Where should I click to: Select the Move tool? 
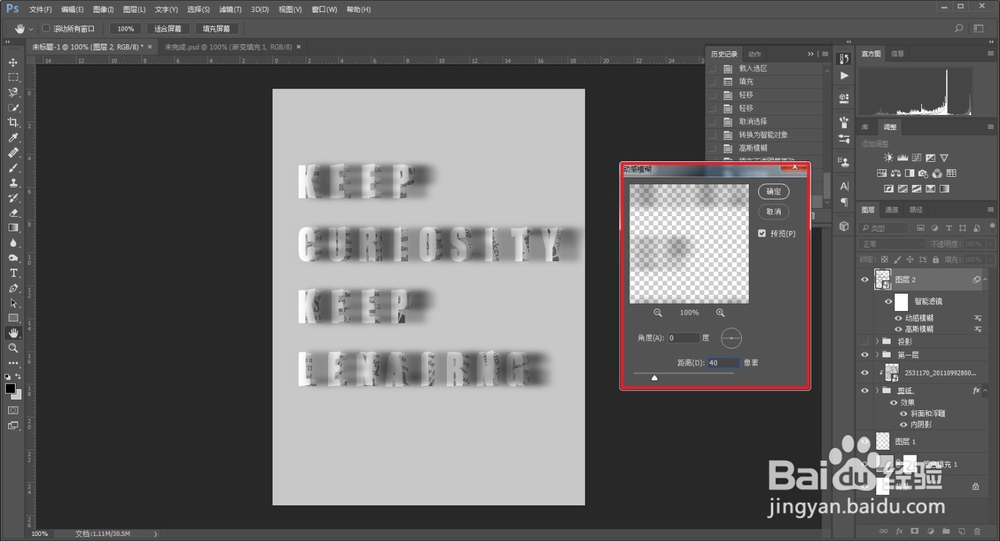point(13,62)
